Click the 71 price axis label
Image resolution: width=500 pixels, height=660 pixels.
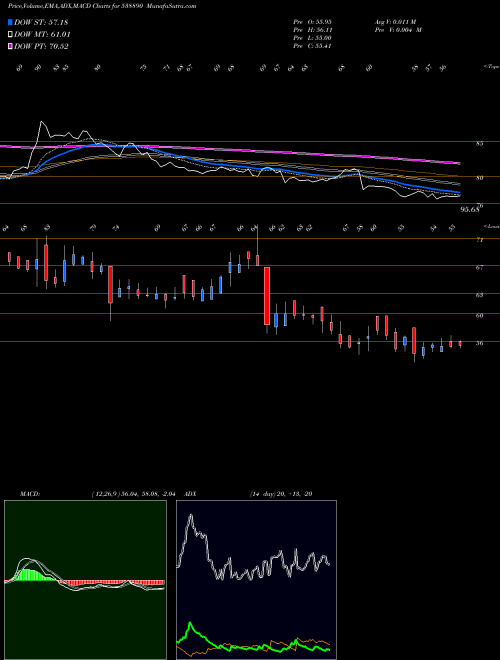479,240
